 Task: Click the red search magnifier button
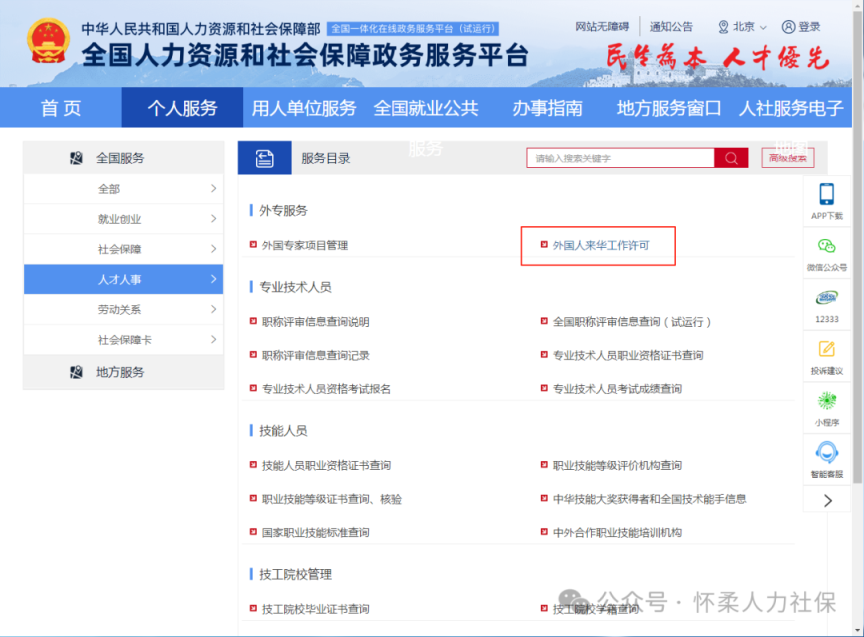pos(731,158)
